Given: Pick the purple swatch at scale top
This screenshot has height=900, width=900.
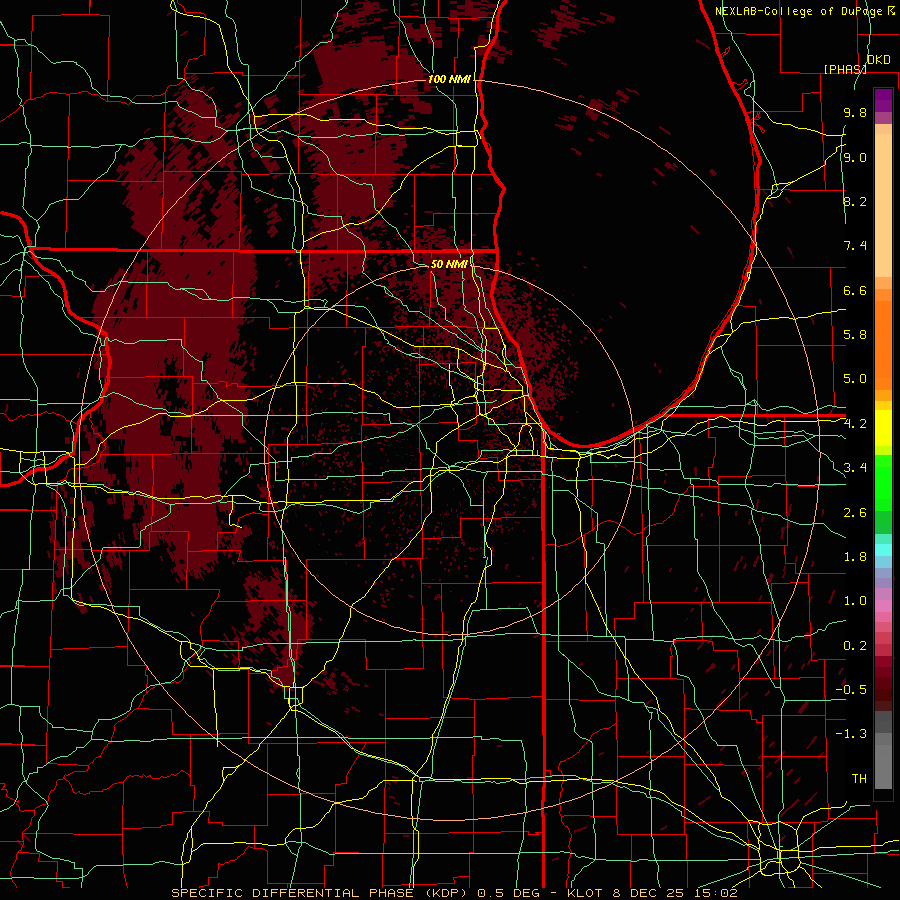Looking at the screenshot, I should point(883,100).
